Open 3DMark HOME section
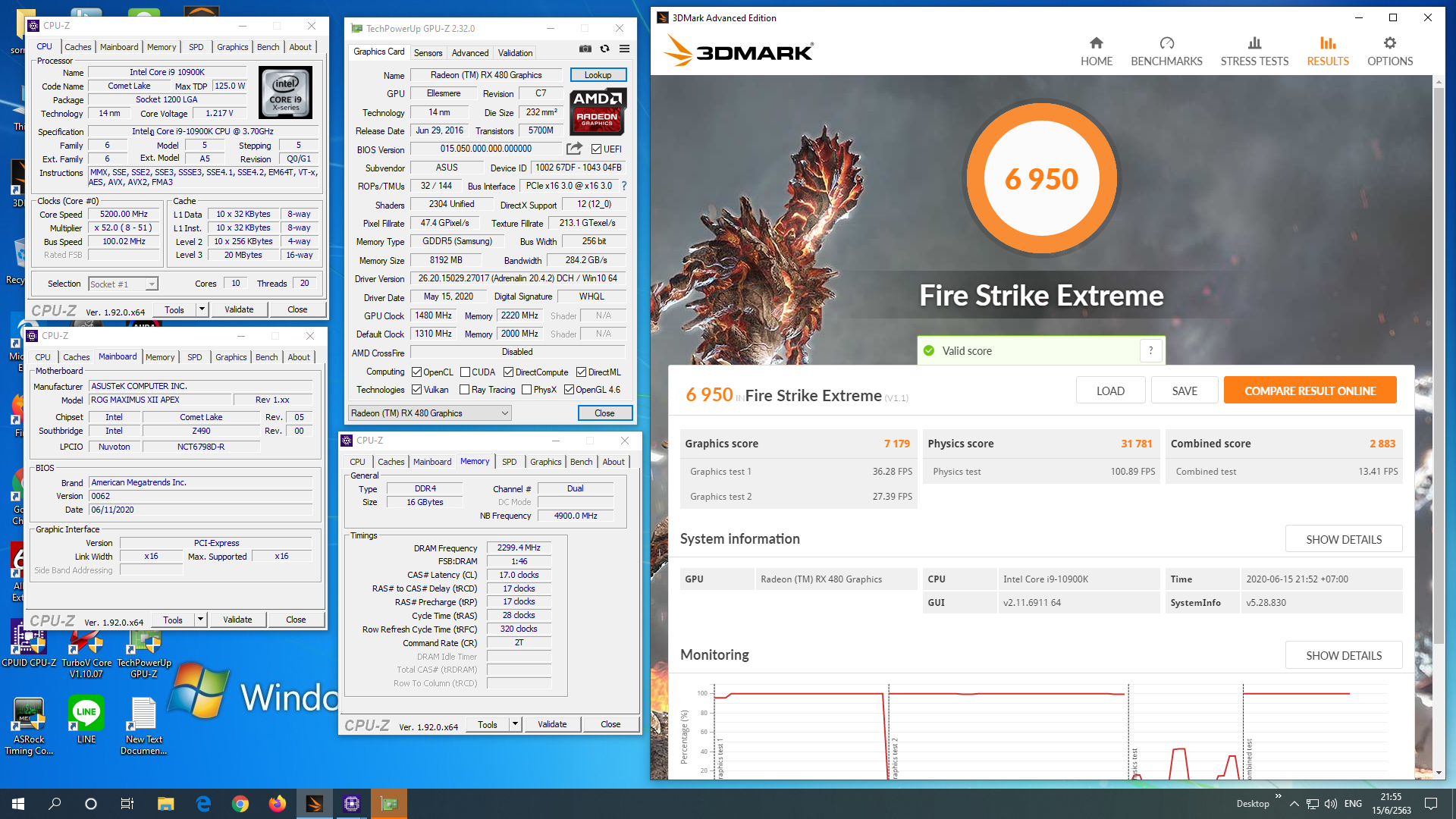Screen dimensions: 1456x819 click(x=1097, y=52)
